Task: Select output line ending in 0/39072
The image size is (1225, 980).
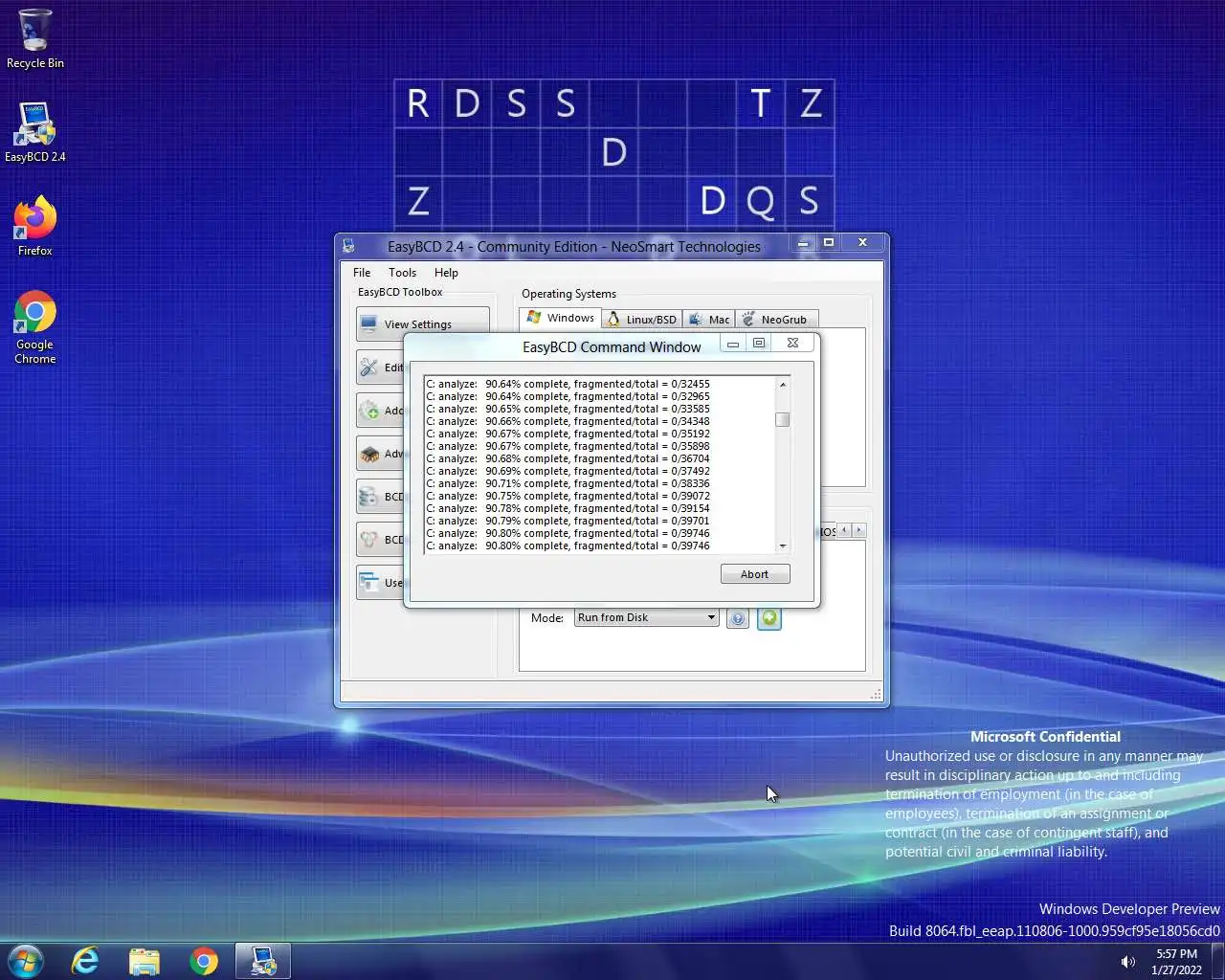Action: click(x=568, y=496)
